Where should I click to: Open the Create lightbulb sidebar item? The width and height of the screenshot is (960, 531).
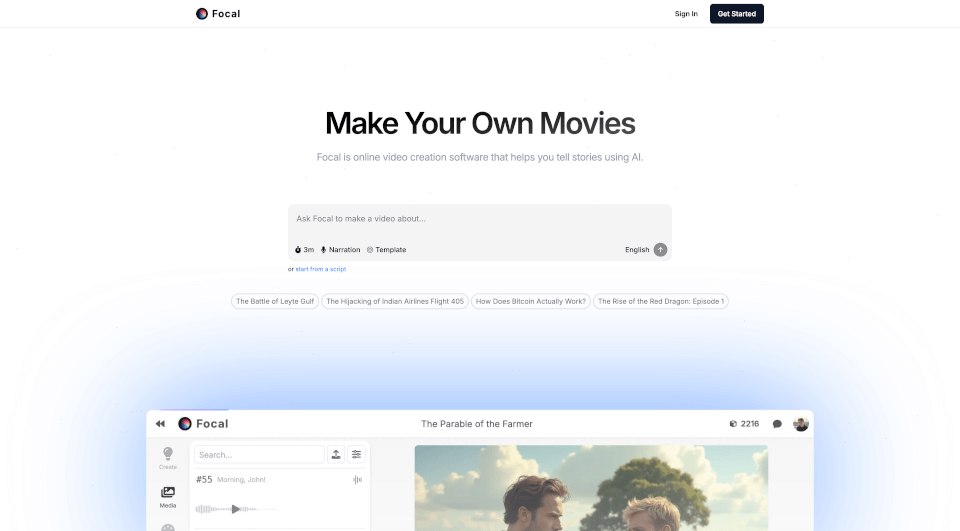coord(168,457)
